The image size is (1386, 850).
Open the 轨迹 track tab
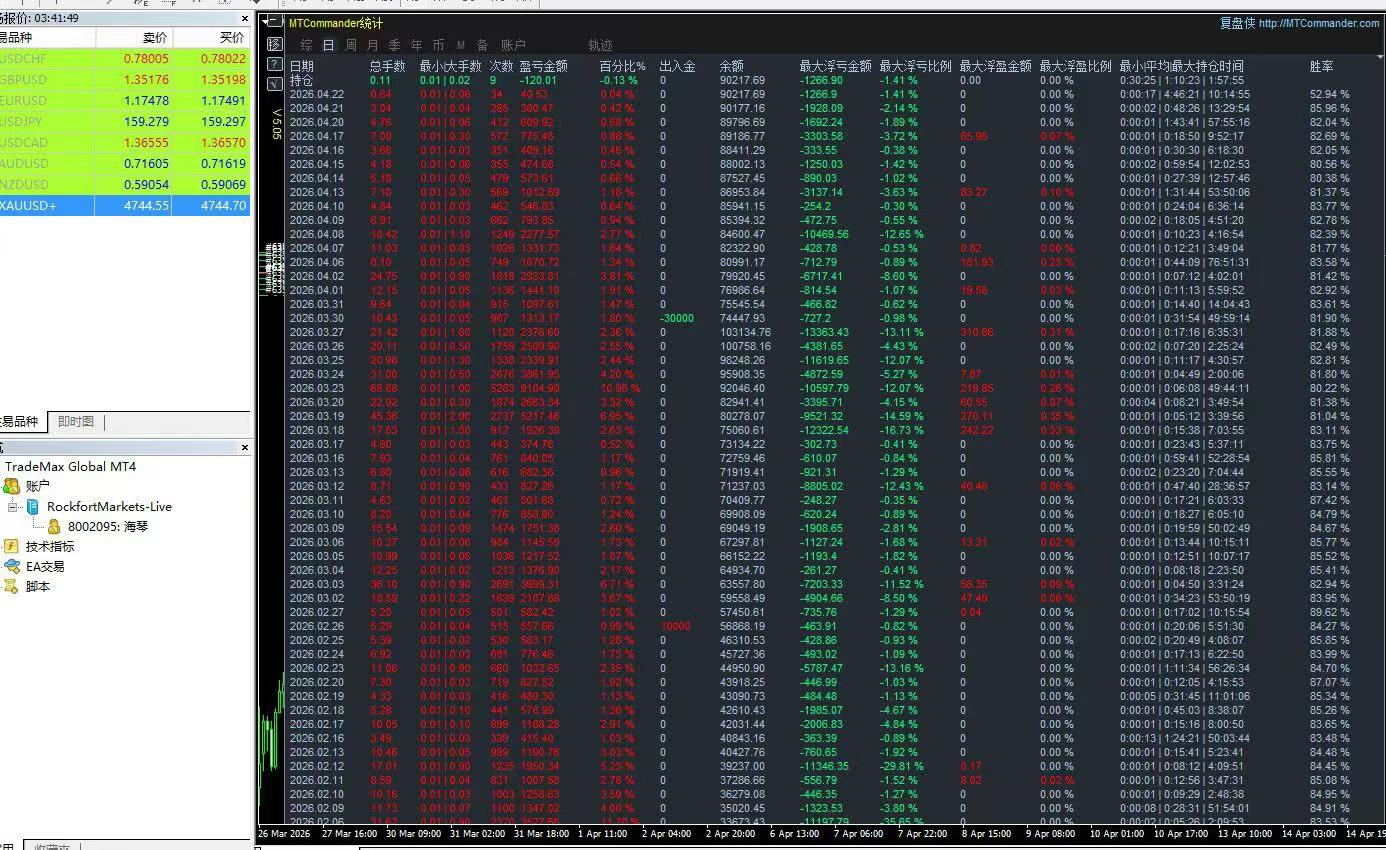(x=601, y=45)
